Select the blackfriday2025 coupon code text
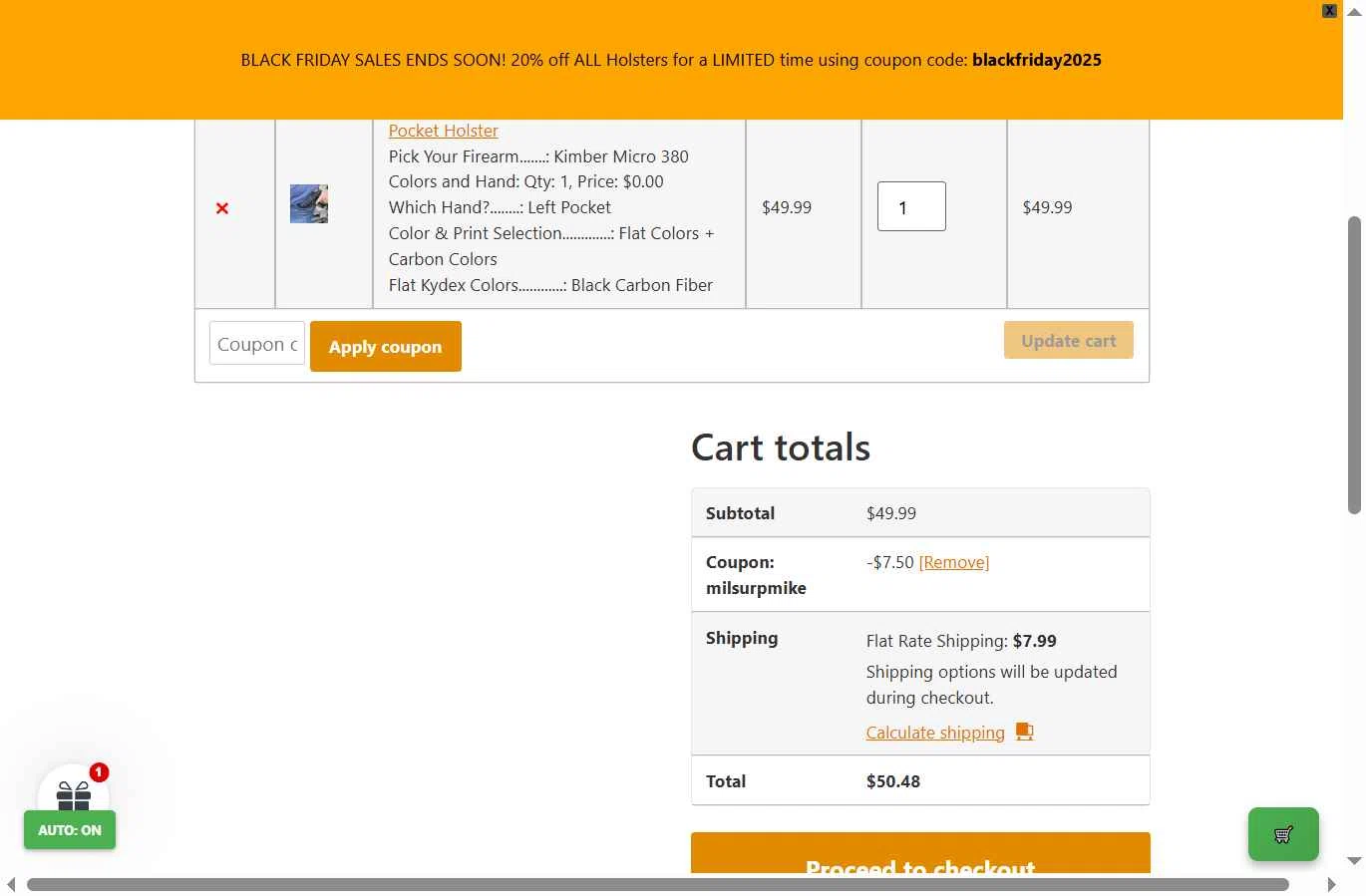 1037,60
